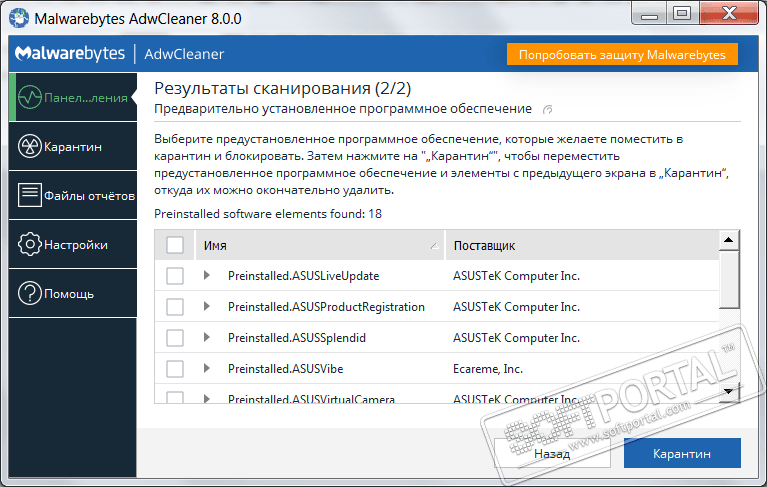The height and width of the screenshot is (487, 767).
Task: Maximize the AdwCleaner window
Action: click(x=682, y=13)
